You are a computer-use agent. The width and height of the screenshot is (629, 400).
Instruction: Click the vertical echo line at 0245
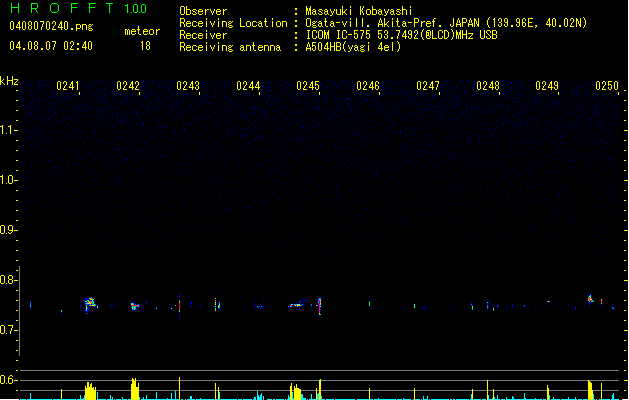point(320,307)
